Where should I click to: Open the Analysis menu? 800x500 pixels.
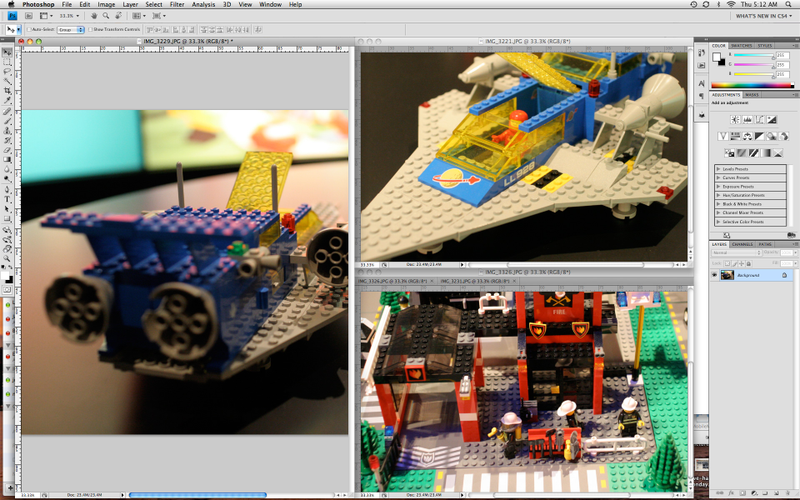tap(203, 4)
